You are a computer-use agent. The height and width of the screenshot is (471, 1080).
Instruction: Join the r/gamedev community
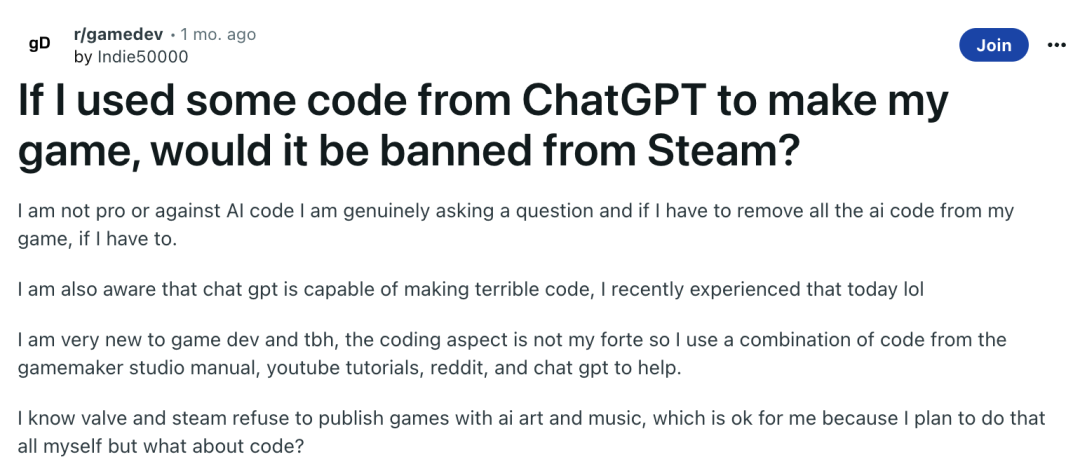(993, 45)
